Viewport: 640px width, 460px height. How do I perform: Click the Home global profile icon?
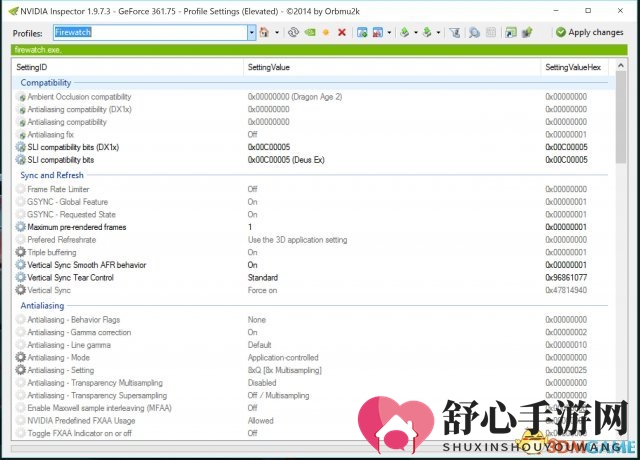click(264, 32)
